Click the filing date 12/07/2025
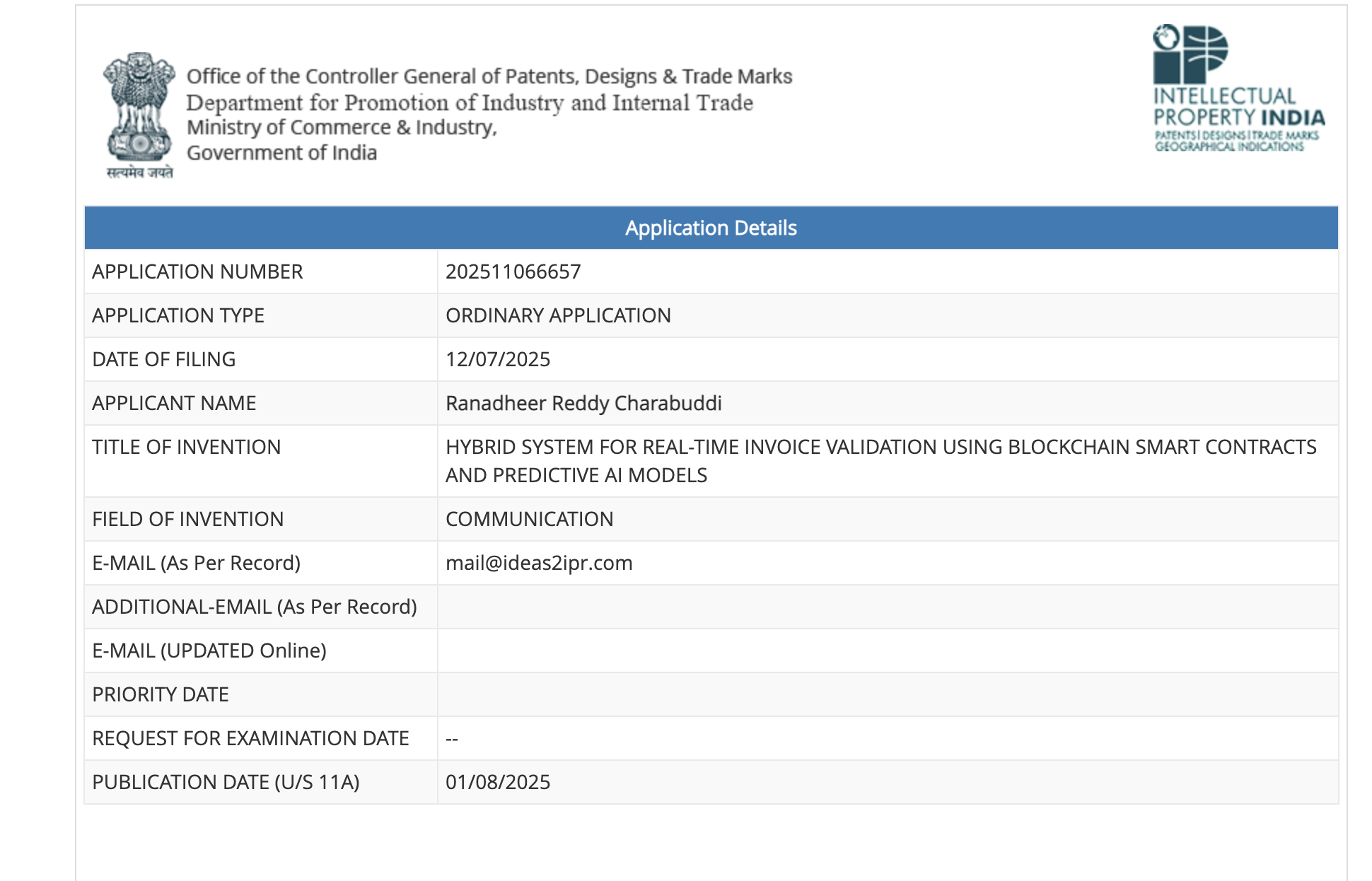The height and width of the screenshot is (881, 1372). [x=498, y=359]
